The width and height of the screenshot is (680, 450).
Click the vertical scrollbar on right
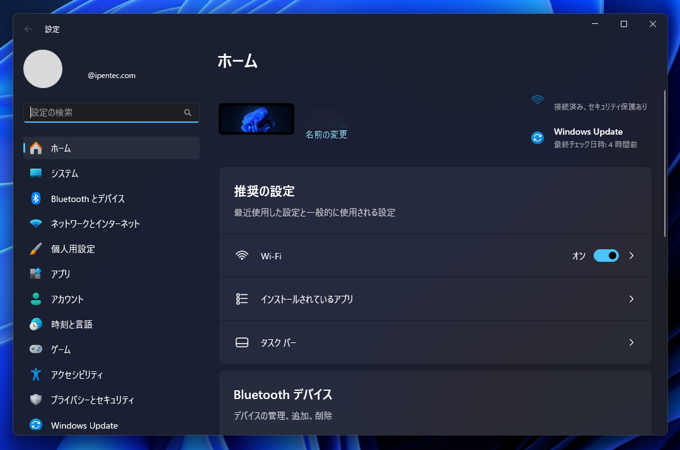[x=664, y=163]
